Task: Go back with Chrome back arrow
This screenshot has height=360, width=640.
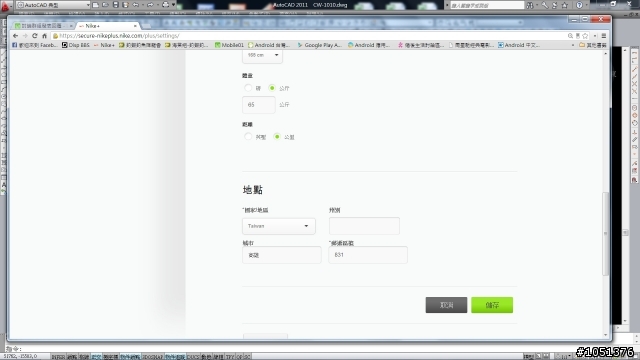Action: pyautogui.click(x=16, y=36)
